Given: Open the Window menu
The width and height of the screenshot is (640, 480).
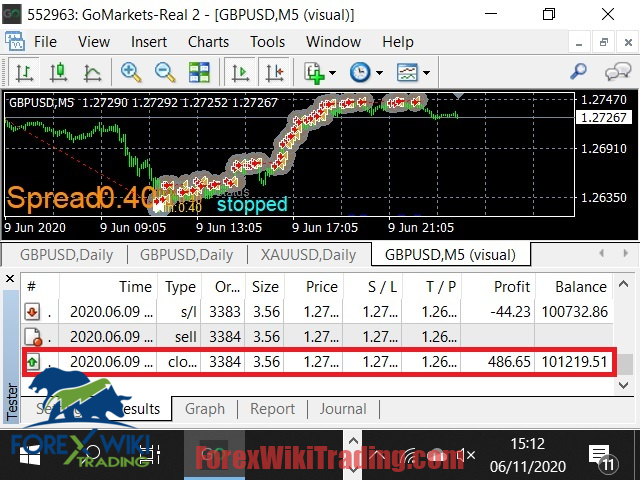Looking at the screenshot, I should click(333, 42).
